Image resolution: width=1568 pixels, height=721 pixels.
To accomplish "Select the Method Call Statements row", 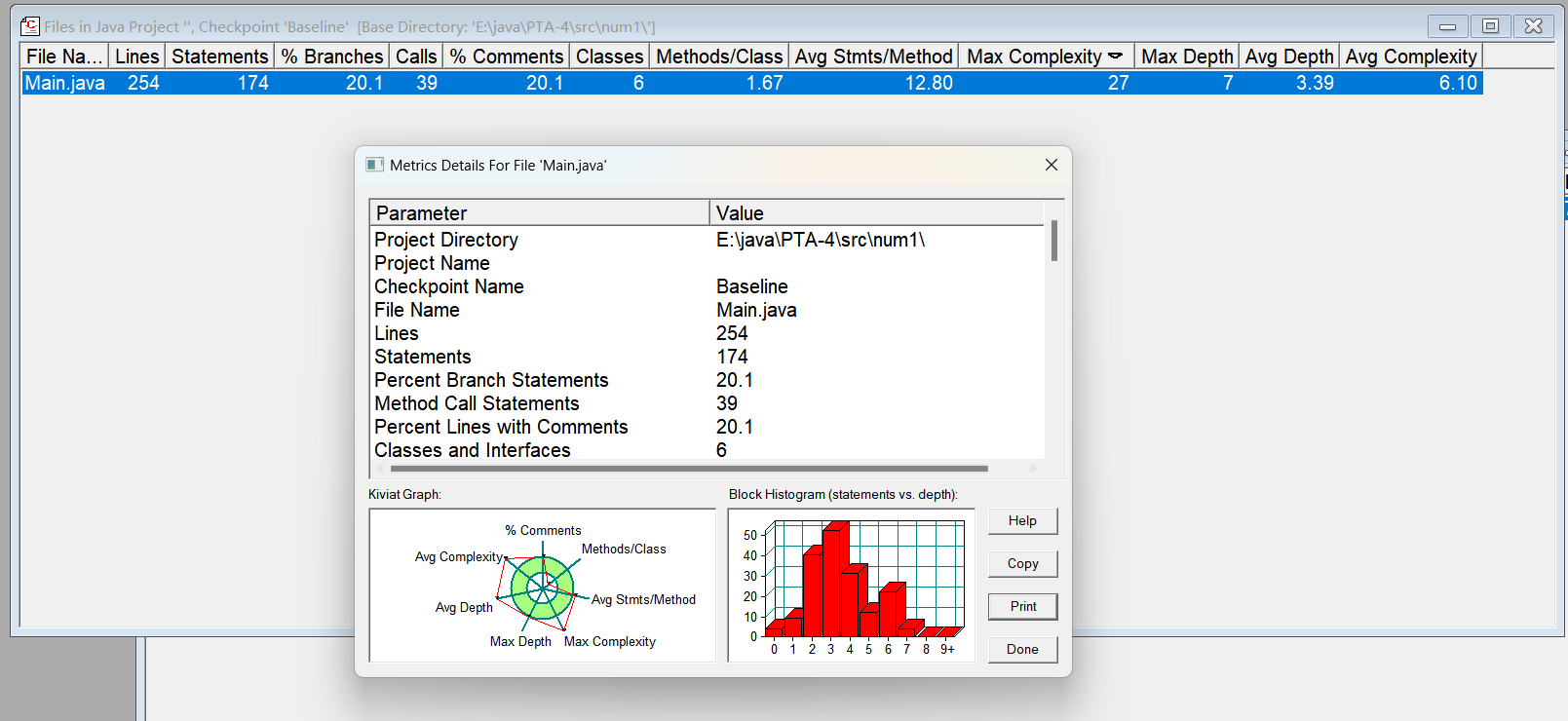I will 708,403.
